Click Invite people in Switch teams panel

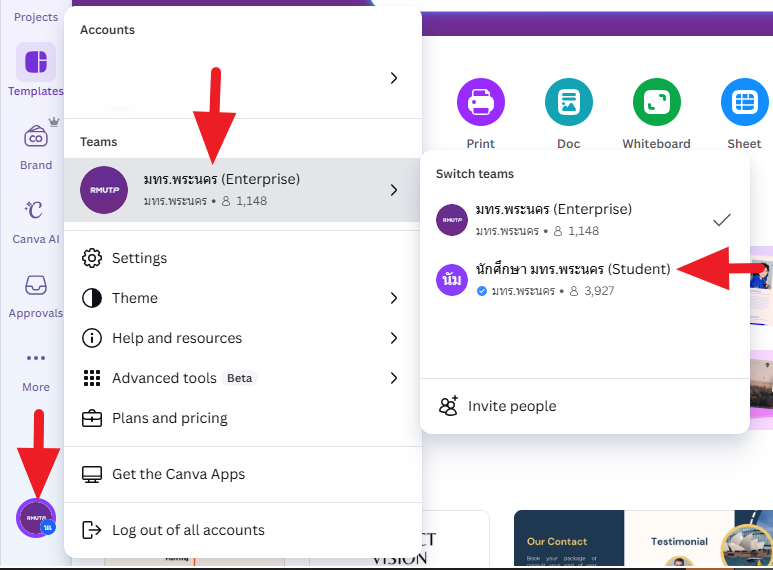[x=511, y=406]
